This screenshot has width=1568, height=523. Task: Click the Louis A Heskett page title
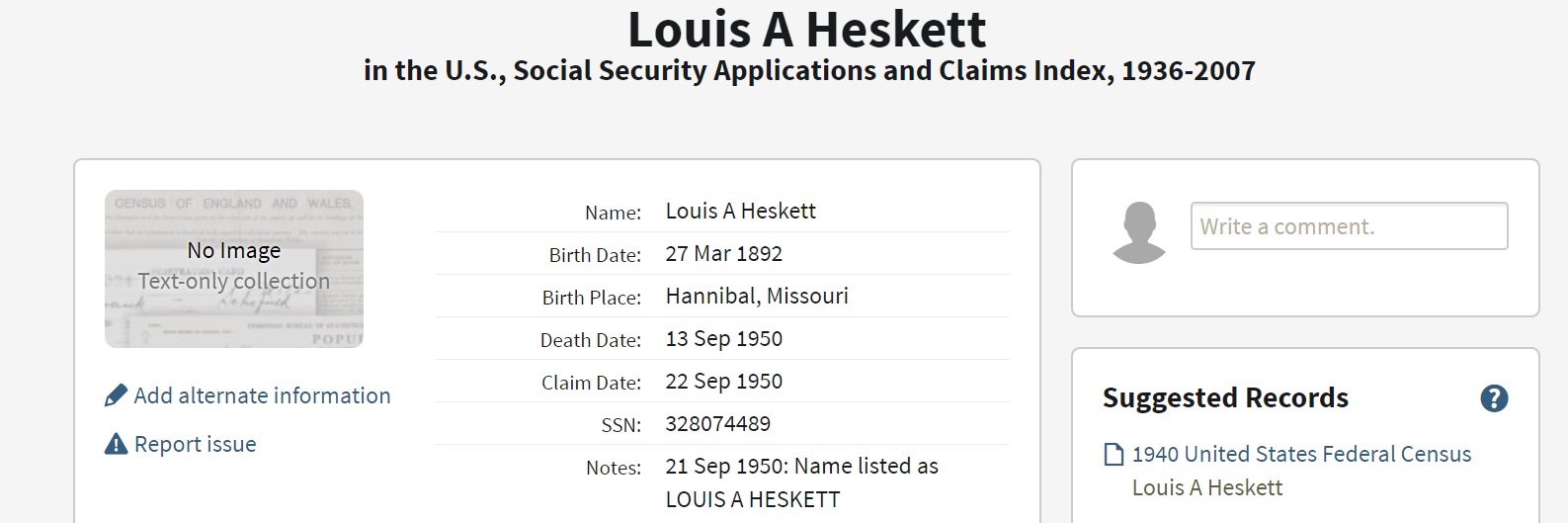(806, 30)
